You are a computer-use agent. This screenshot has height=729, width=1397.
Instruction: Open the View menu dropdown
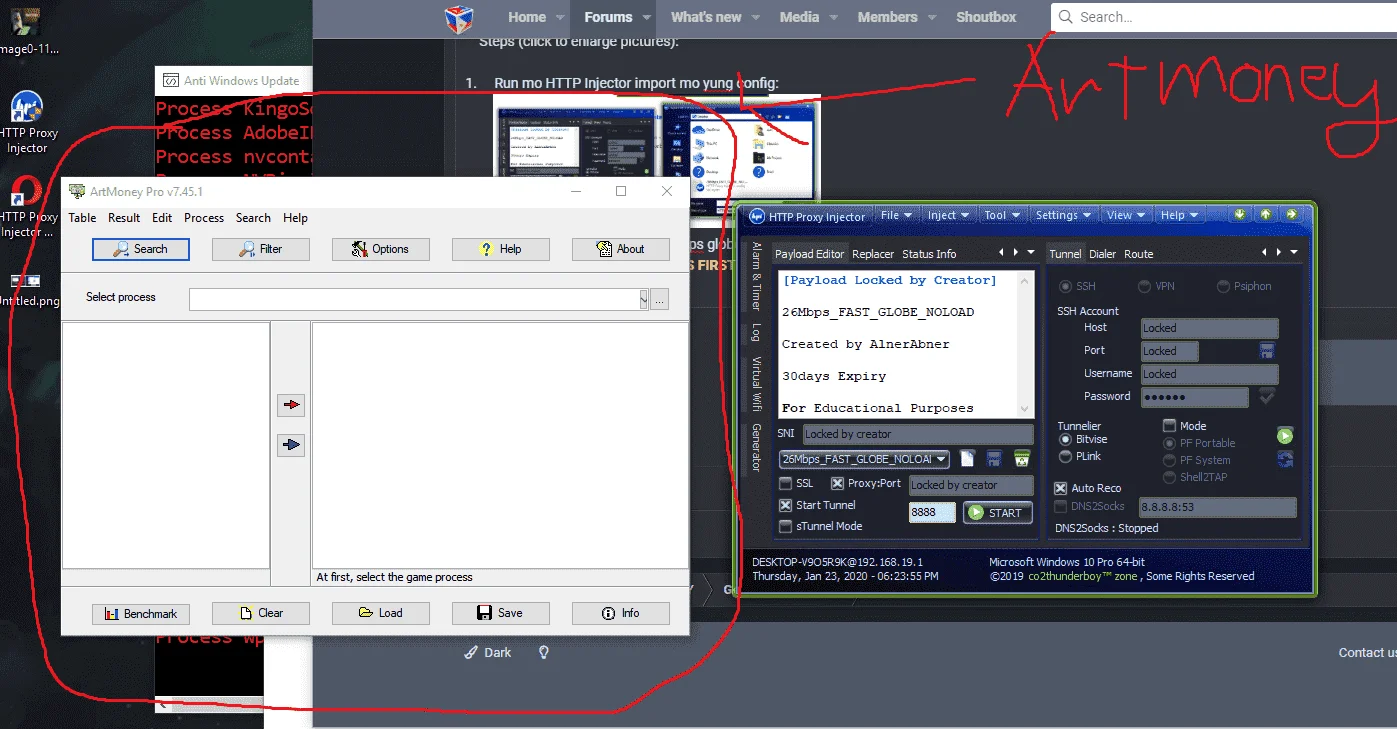click(x=1126, y=215)
